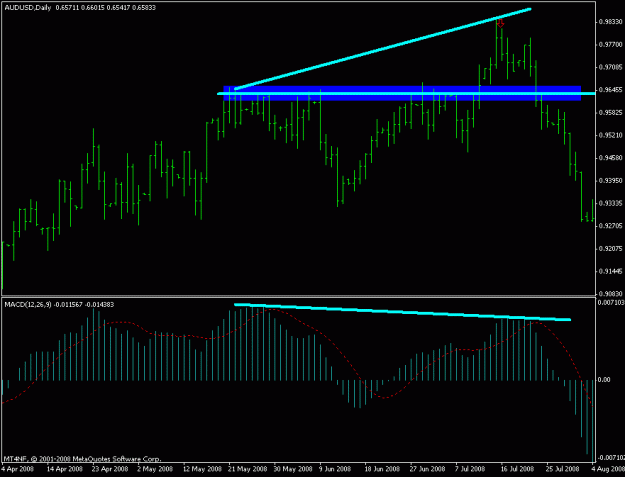Click the 25 Jul 2008 date label
Image resolution: width=625 pixels, height=477 pixels.
(562, 469)
